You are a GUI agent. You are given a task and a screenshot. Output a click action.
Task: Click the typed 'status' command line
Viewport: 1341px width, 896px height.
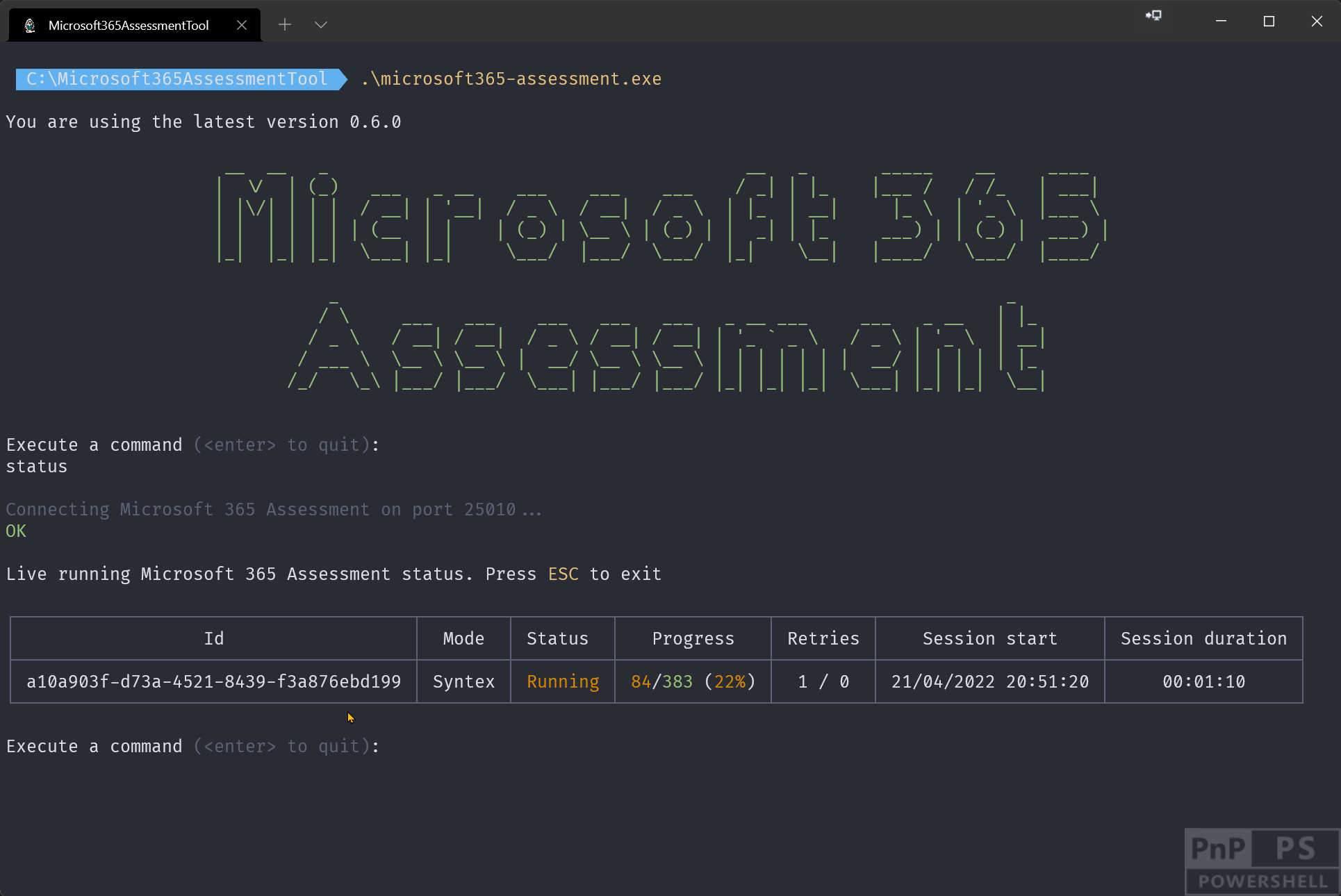tap(37, 467)
